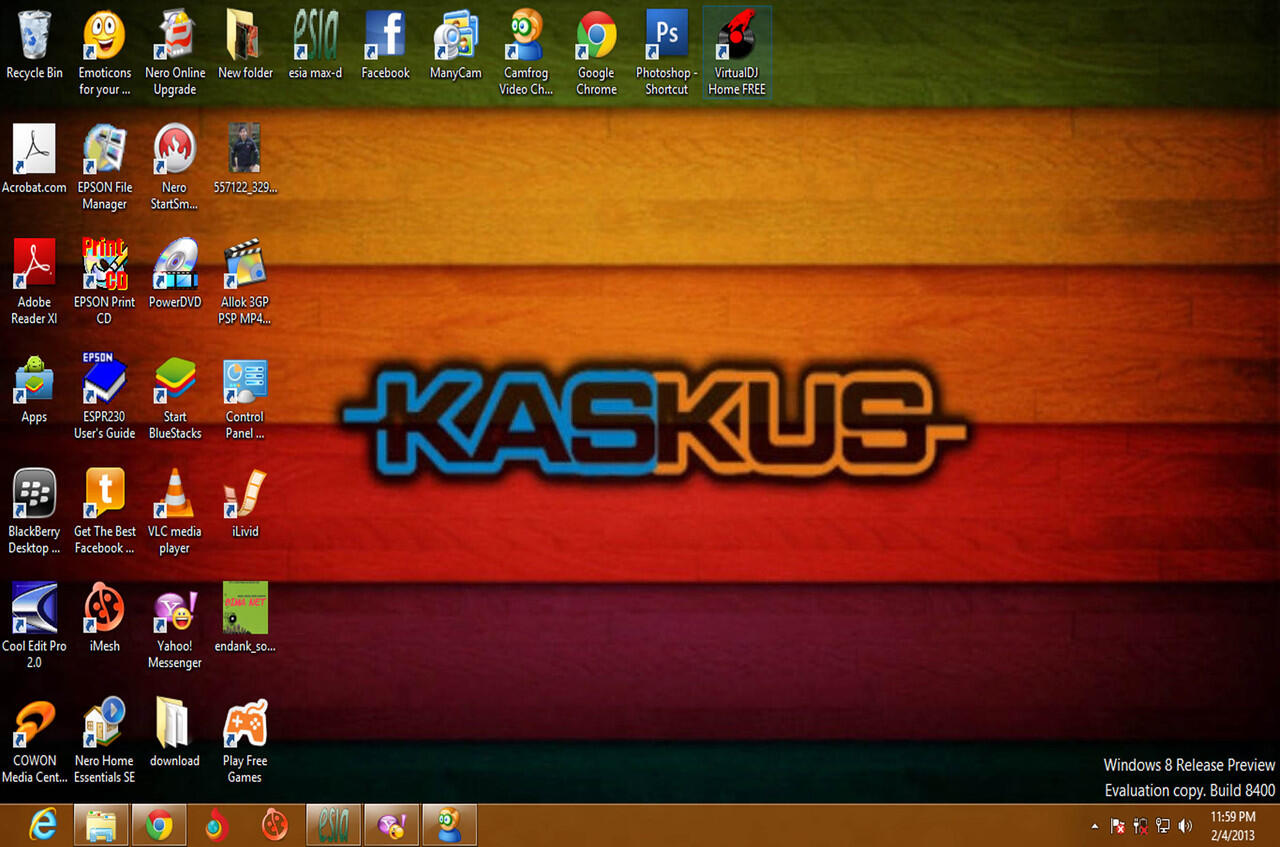This screenshot has width=1280, height=847.
Task: Launch the ManyCam desktop shortcut
Action: 456,46
